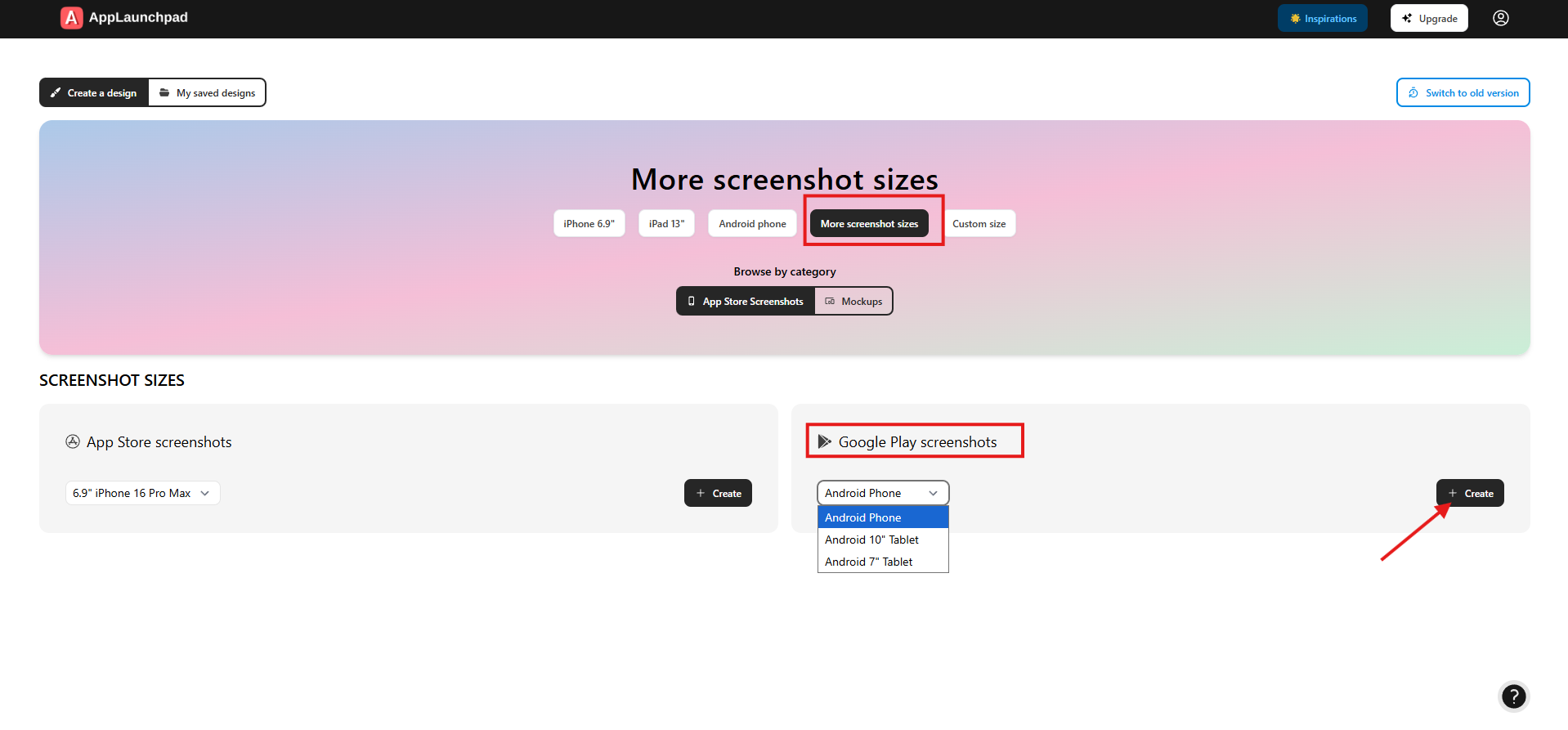Select the Custom size option

pos(979,224)
